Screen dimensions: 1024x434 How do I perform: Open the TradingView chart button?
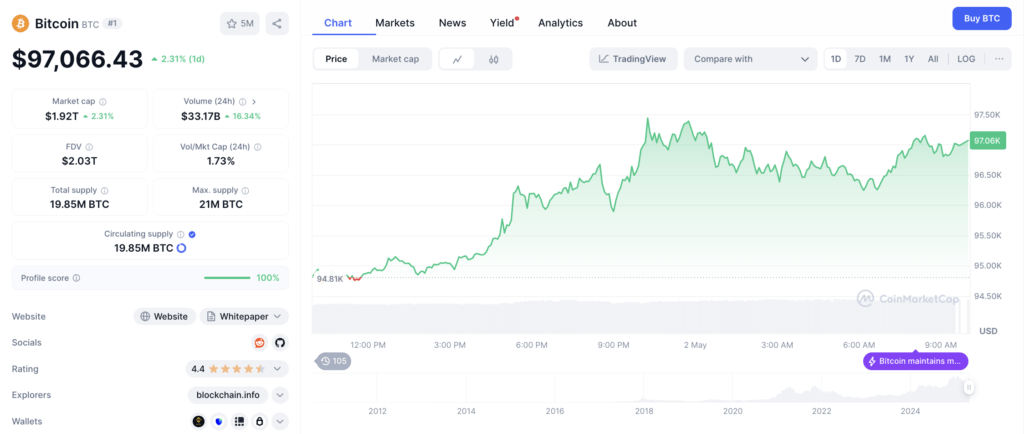(633, 59)
